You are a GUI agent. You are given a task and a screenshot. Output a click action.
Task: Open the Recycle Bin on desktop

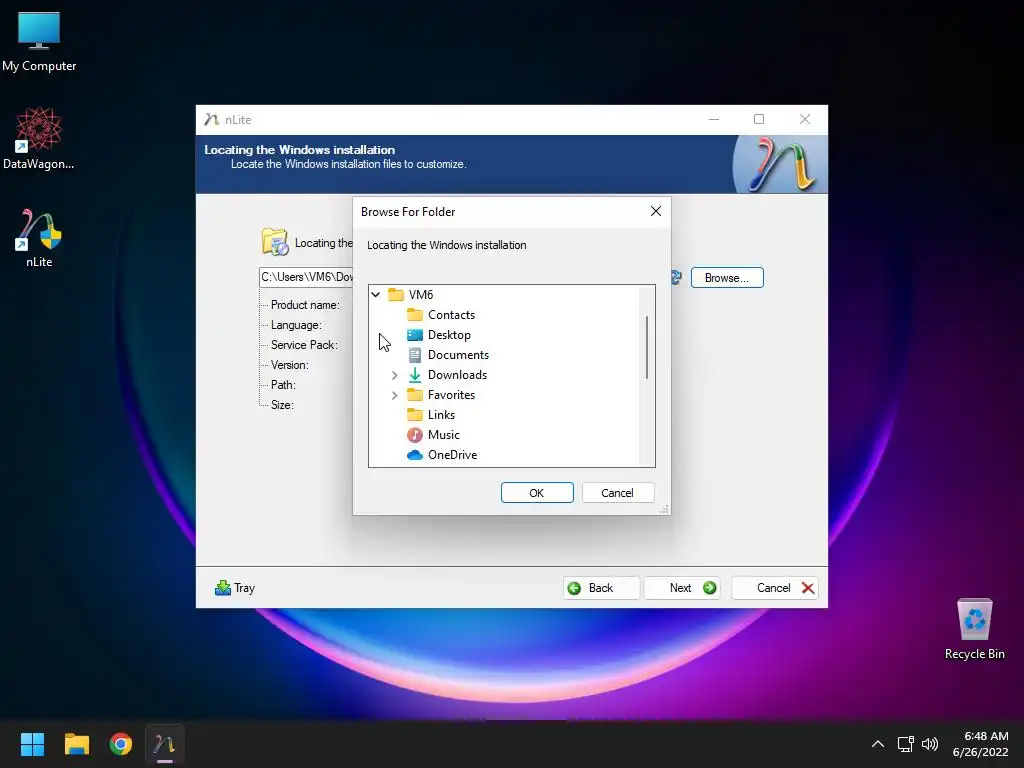click(x=974, y=629)
